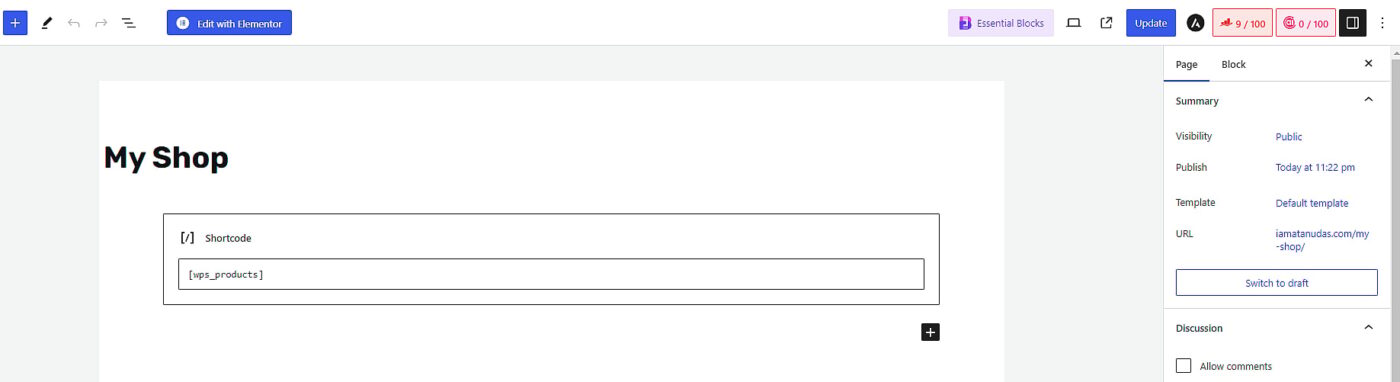Enable the Allow comments checkbox
1400x382 pixels.
(1184, 366)
